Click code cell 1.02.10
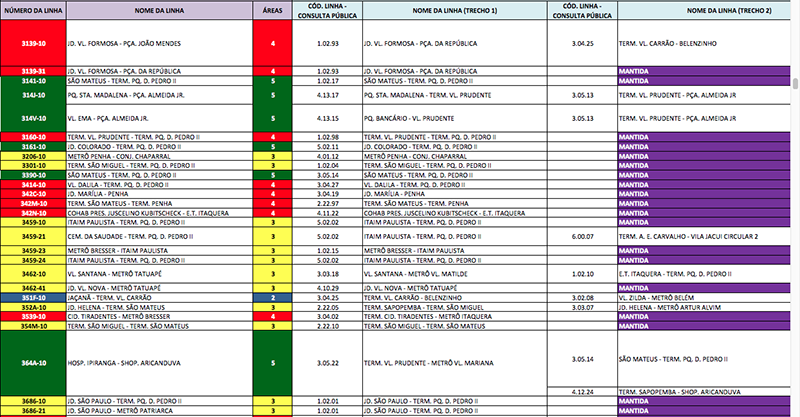The image size is (800, 417). coord(582,274)
